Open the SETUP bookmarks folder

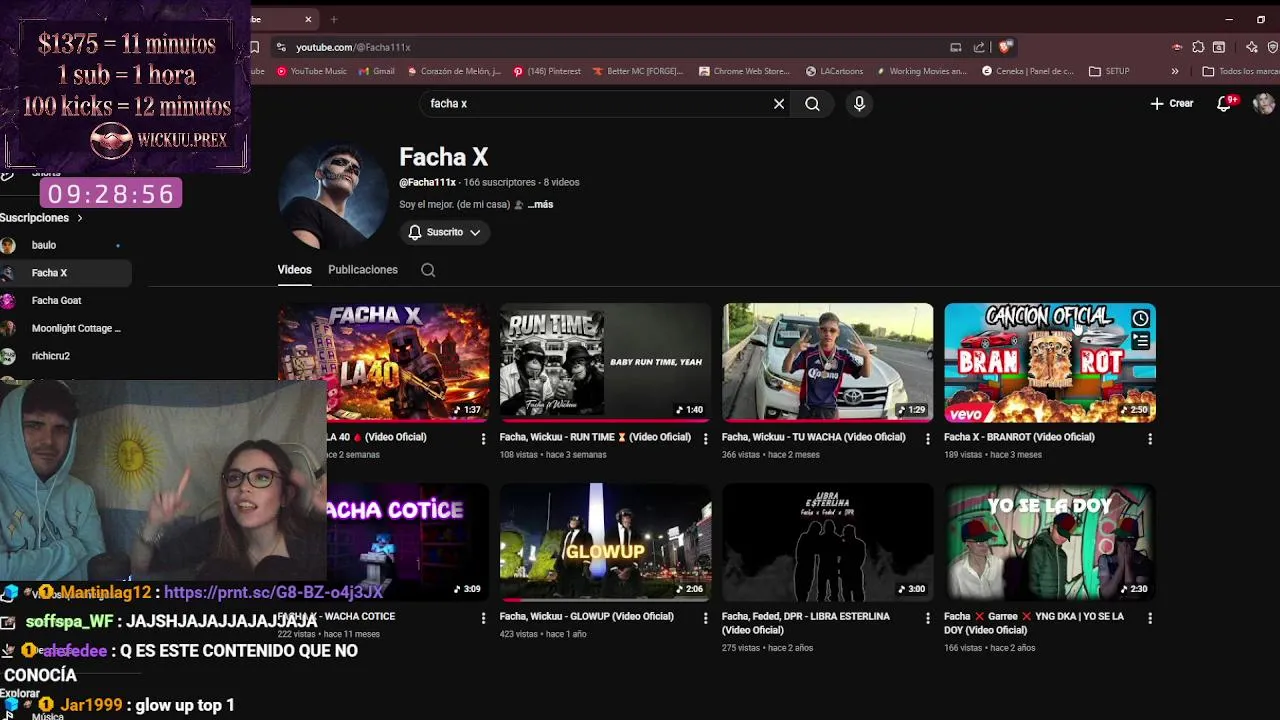pyautogui.click(x=1109, y=71)
